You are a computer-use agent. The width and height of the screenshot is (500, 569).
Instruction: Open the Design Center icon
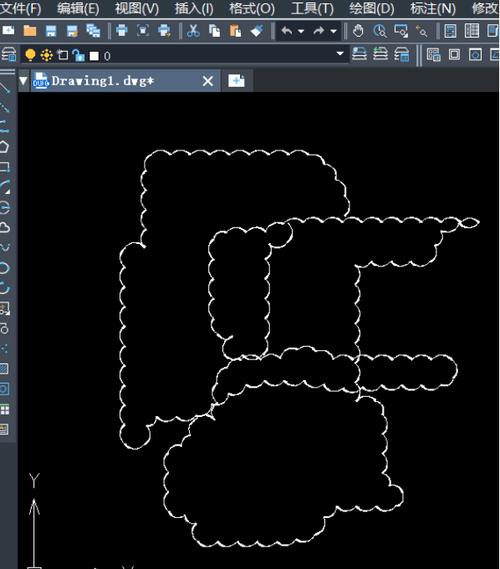tap(472, 31)
